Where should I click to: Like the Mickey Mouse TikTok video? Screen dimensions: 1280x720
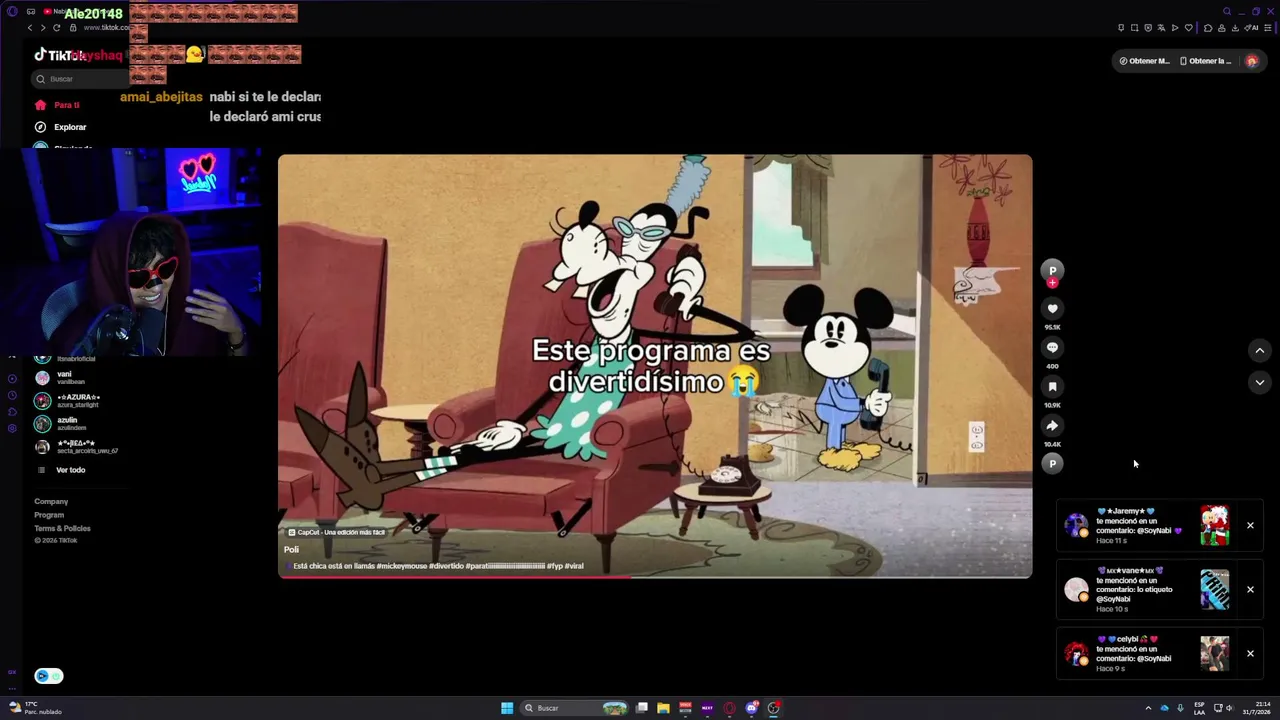1052,309
